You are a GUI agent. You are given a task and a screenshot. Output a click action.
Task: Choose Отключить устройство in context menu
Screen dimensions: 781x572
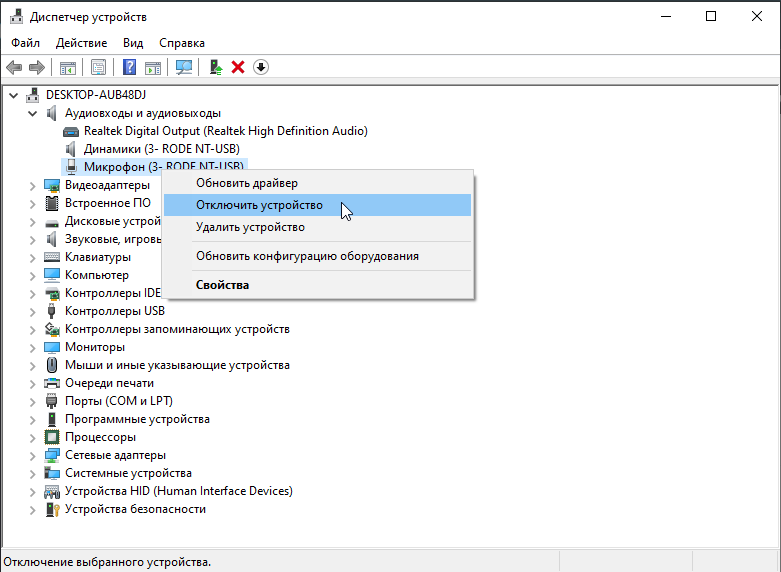[x=259, y=205]
